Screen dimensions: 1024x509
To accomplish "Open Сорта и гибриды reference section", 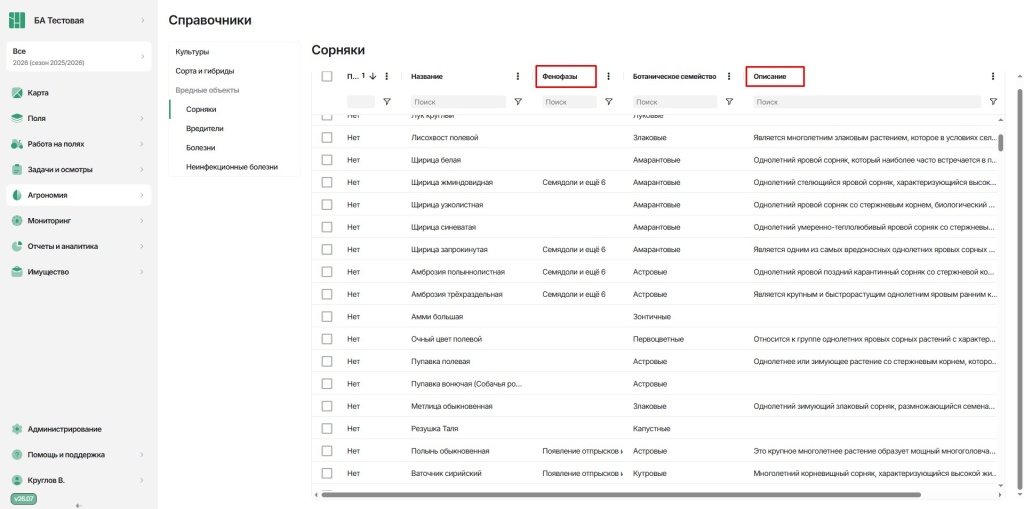I will pos(204,71).
